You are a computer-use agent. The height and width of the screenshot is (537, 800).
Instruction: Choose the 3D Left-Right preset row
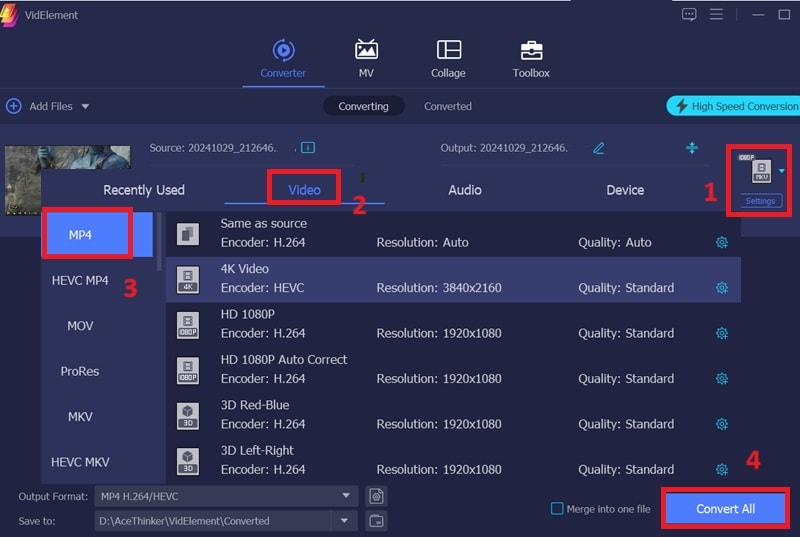[453, 461]
